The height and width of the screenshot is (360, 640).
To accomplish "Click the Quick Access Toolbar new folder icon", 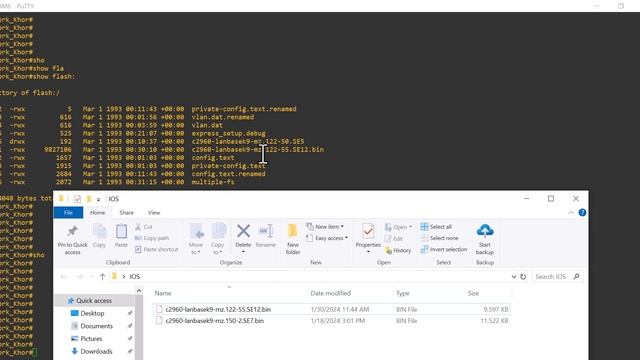I will (x=89, y=199).
